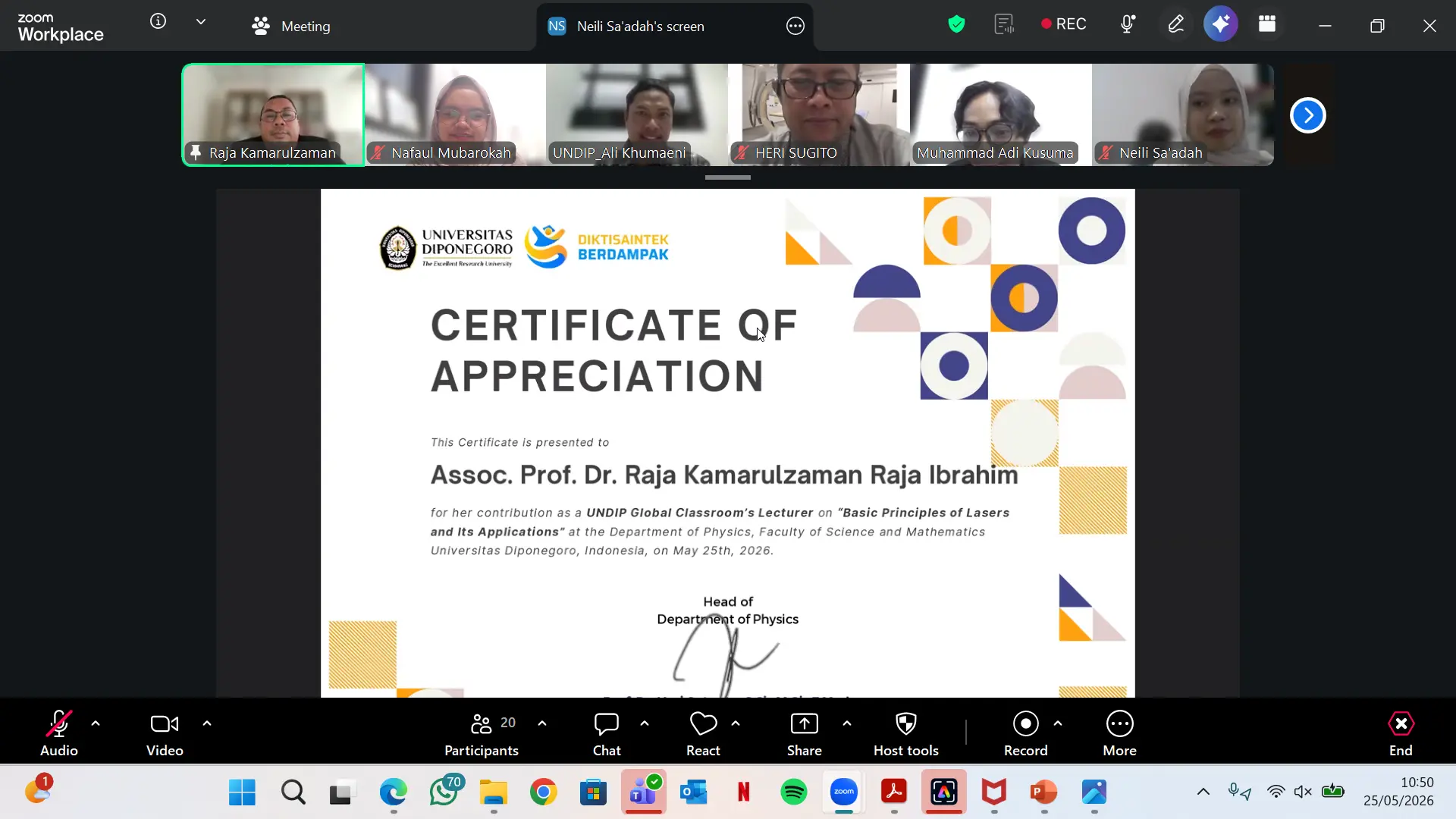Open the meeting info circle icon
Screen dimensions: 1456x819
point(158,21)
